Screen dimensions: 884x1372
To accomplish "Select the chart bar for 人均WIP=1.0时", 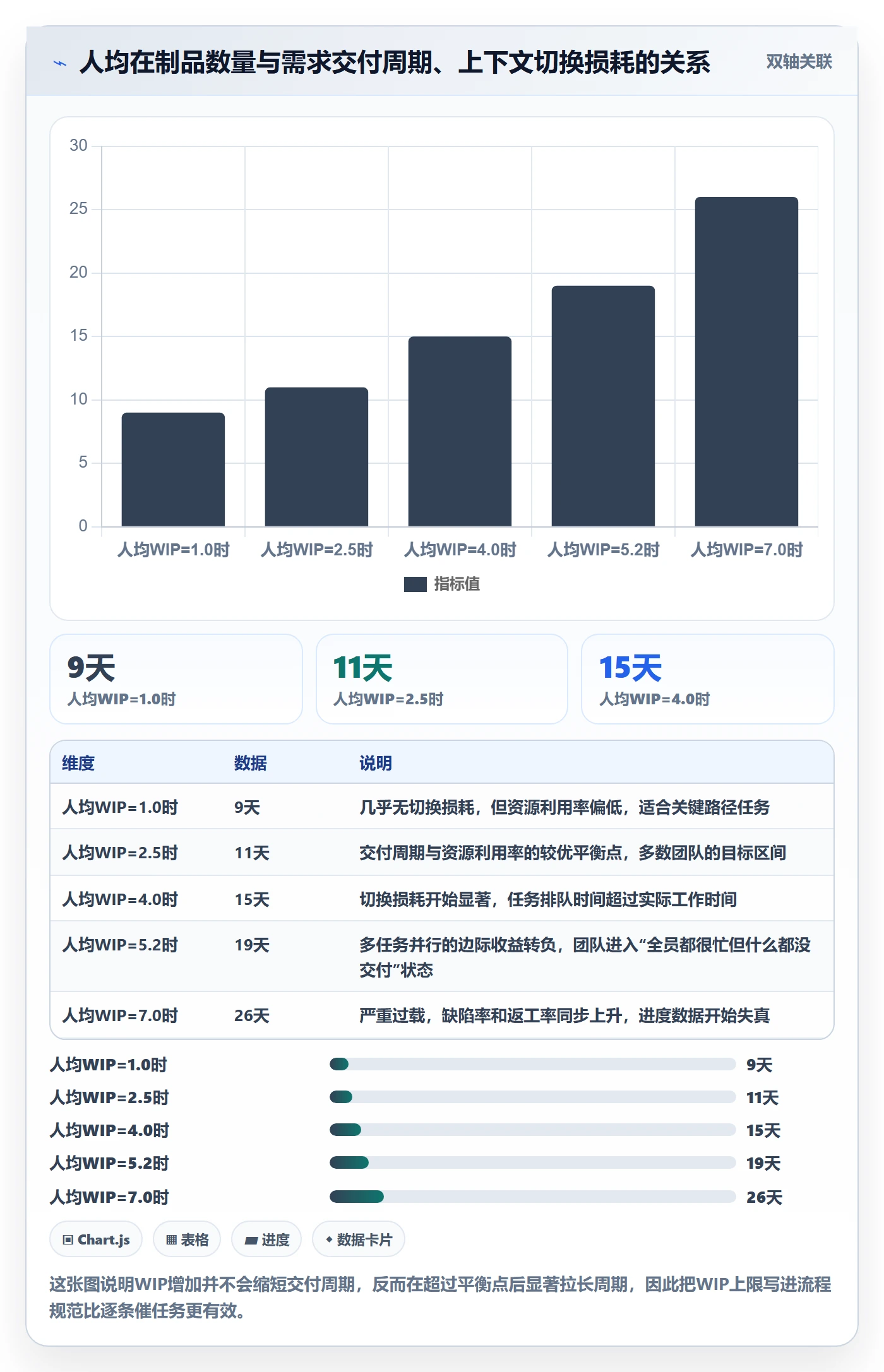I will pos(173,470).
